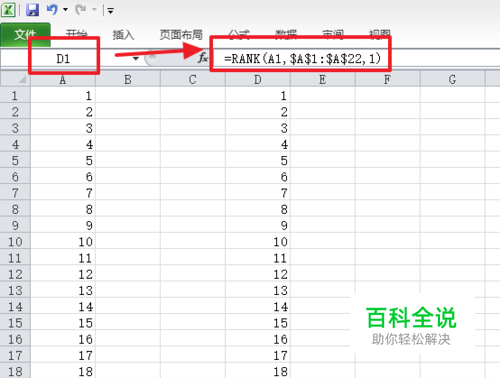Click cell D6 containing 6
Viewport: 500px width, 378px height.
coord(258,177)
